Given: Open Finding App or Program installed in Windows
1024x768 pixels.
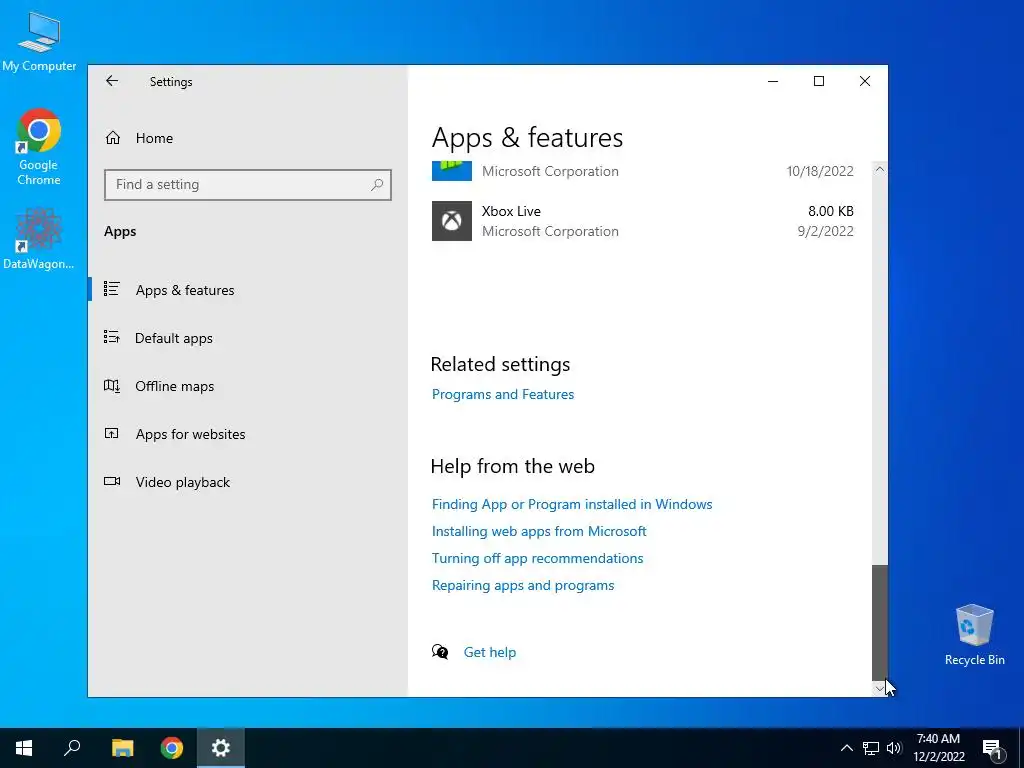Looking at the screenshot, I should click(572, 504).
